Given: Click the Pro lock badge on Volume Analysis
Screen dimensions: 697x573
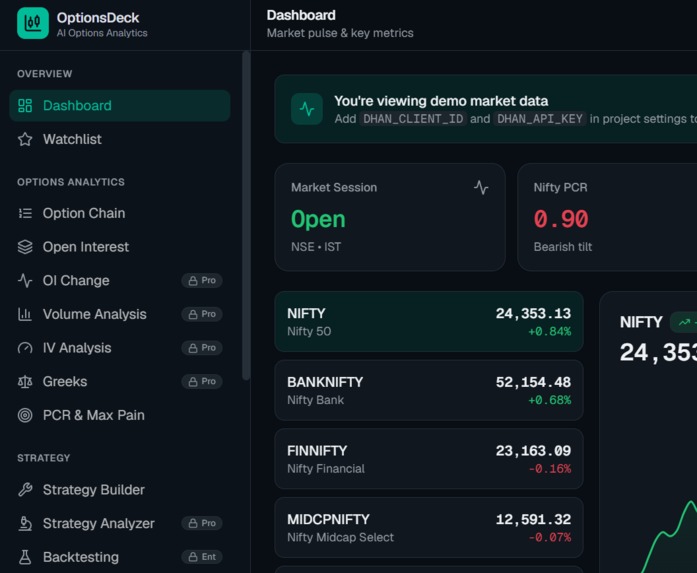Looking at the screenshot, I should (x=202, y=314).
